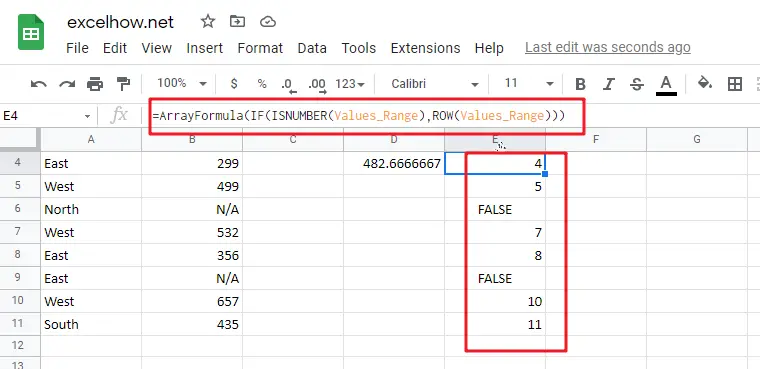Select column F header

(596, 140)
